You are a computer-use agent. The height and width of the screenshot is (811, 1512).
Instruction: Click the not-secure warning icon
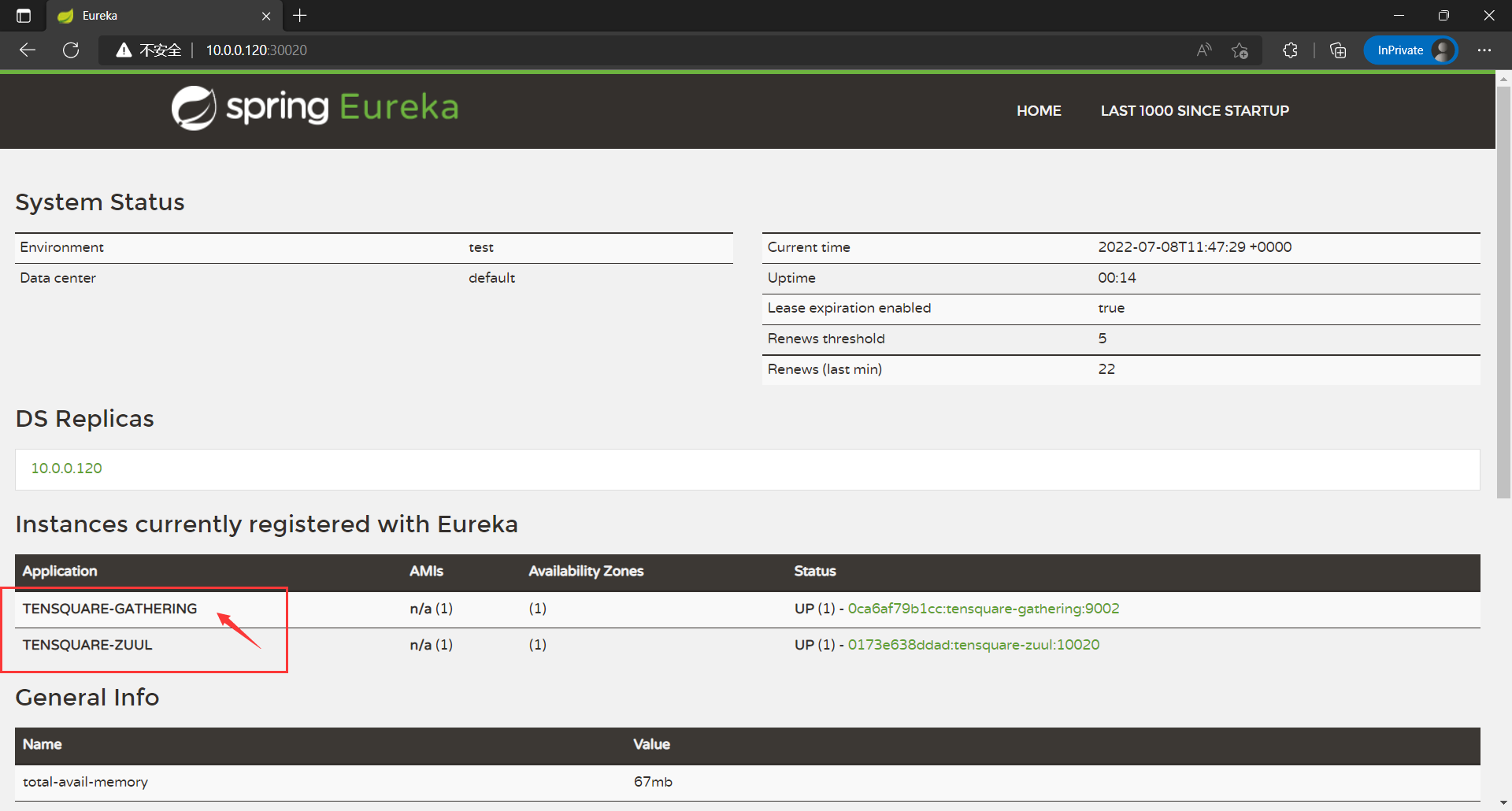pos(124,50)
